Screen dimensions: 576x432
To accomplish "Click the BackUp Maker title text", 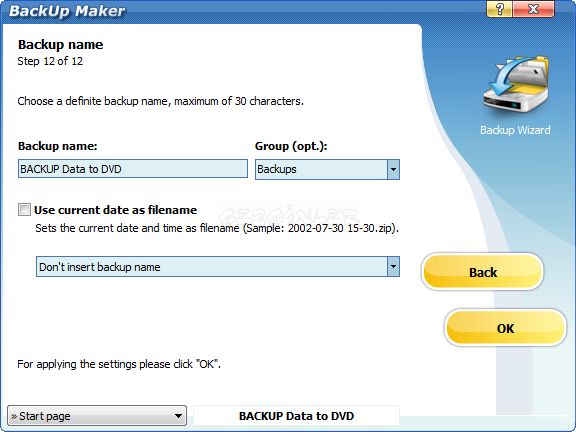I will (x=67, y=11).
